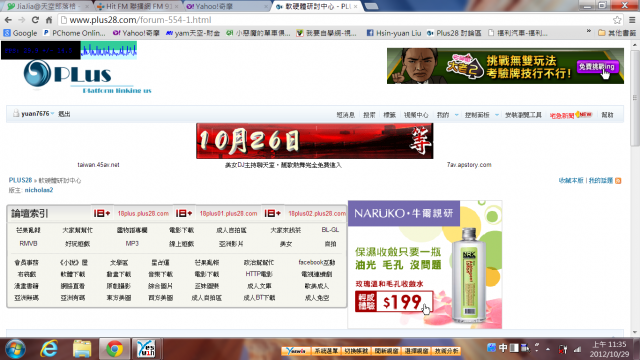Open the video center menu item
The image size is (640, 360).
tap(416, 115)
